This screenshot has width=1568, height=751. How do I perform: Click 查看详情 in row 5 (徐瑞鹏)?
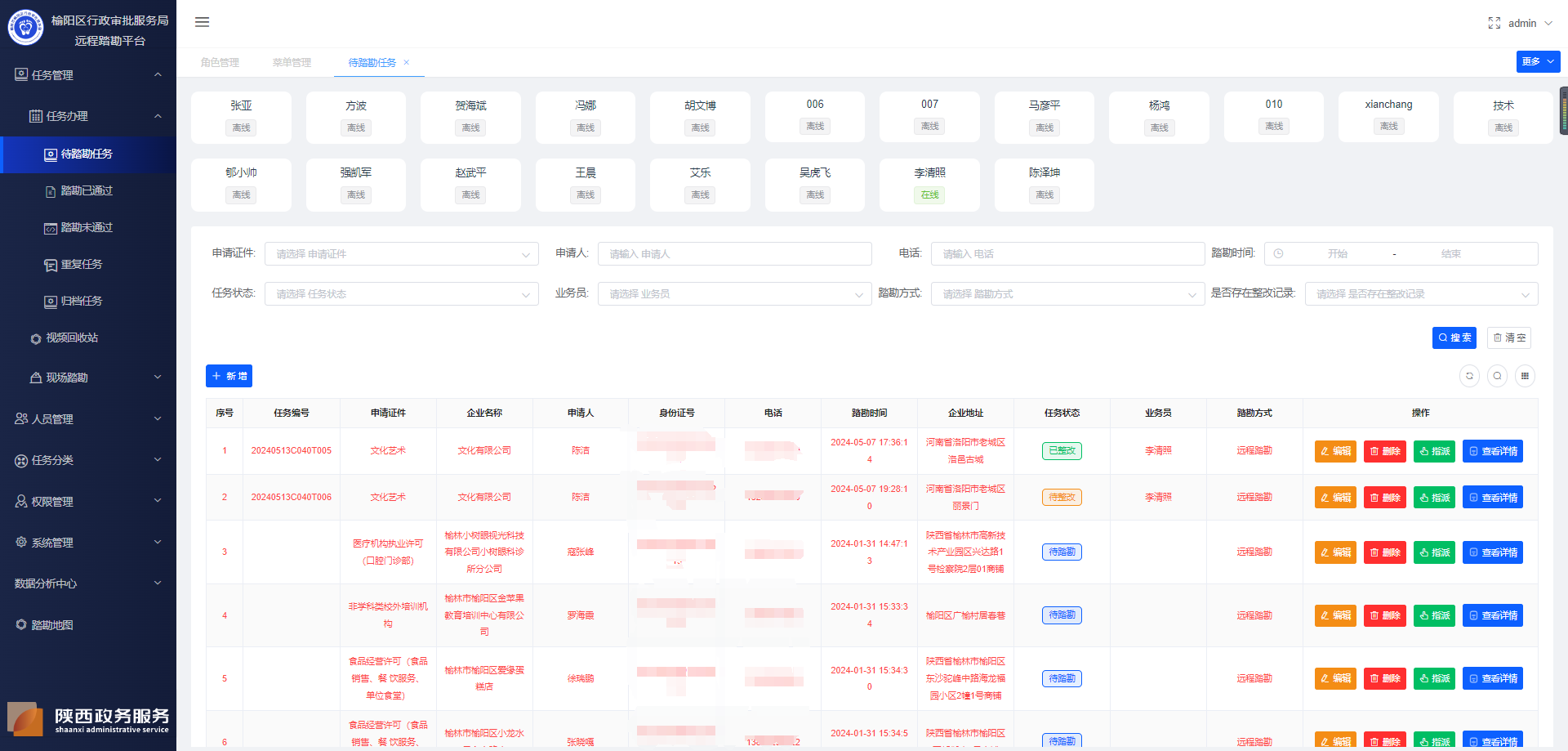click(x=1493, y=678)
